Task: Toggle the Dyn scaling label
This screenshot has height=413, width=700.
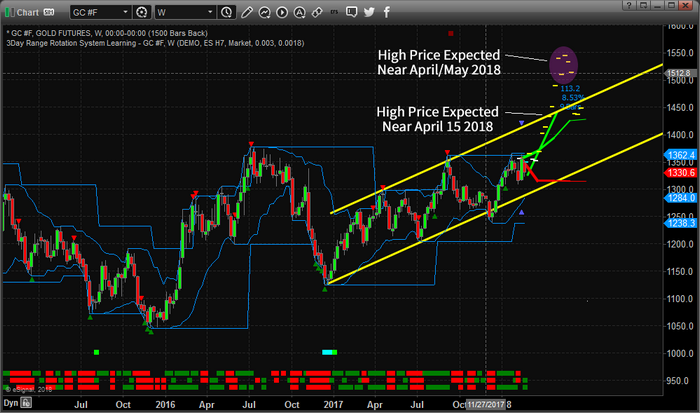Action: [11, 402]
